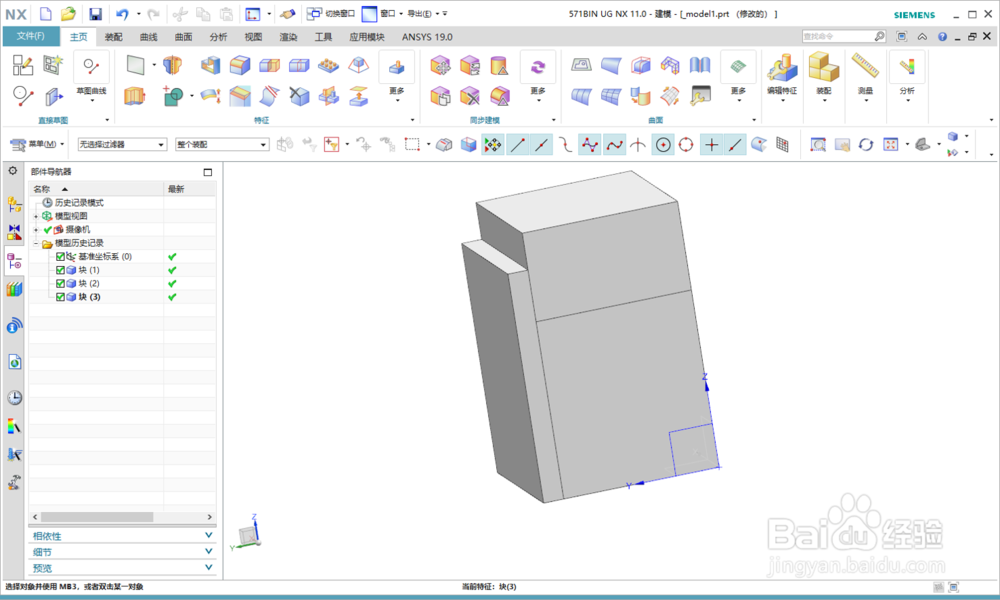Click the Edge Blend tool
The image size is (1000, 600).
tap(240, 65)
